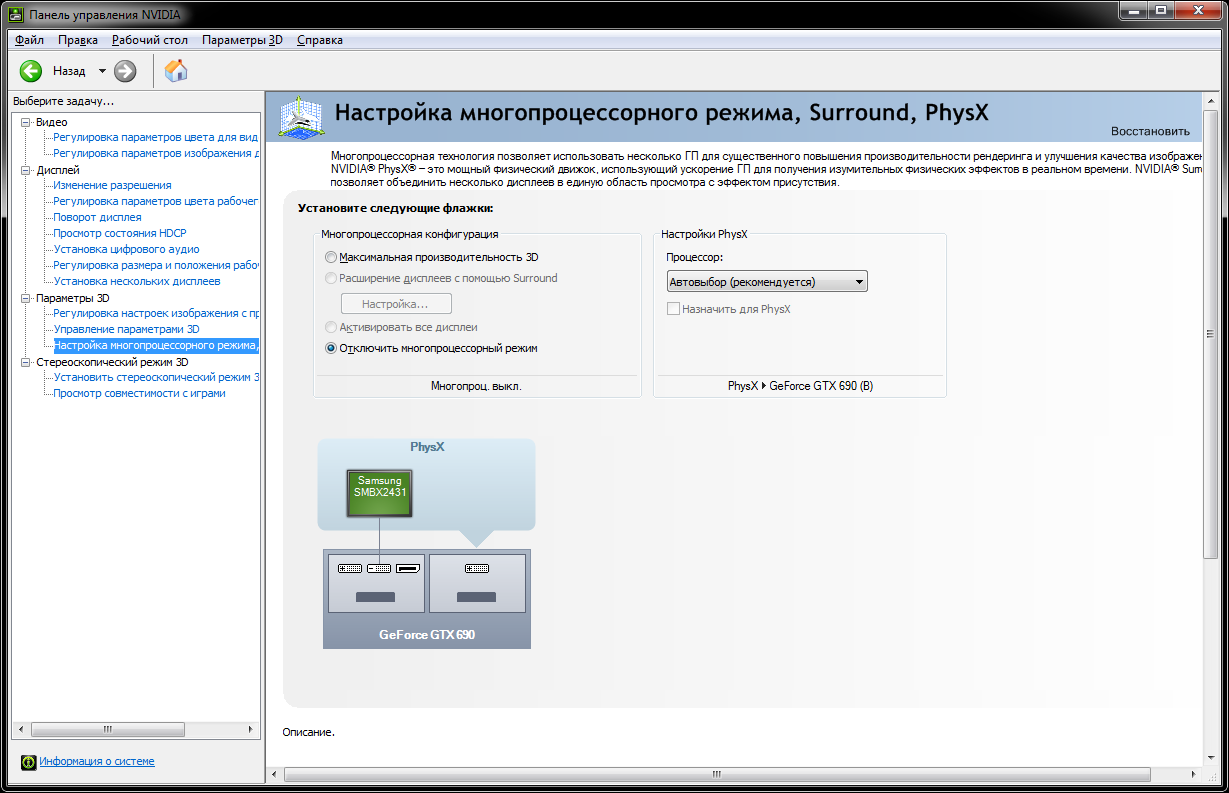
Task: Collapse the Стереоскопический режим 3D node
Action: 26,362
